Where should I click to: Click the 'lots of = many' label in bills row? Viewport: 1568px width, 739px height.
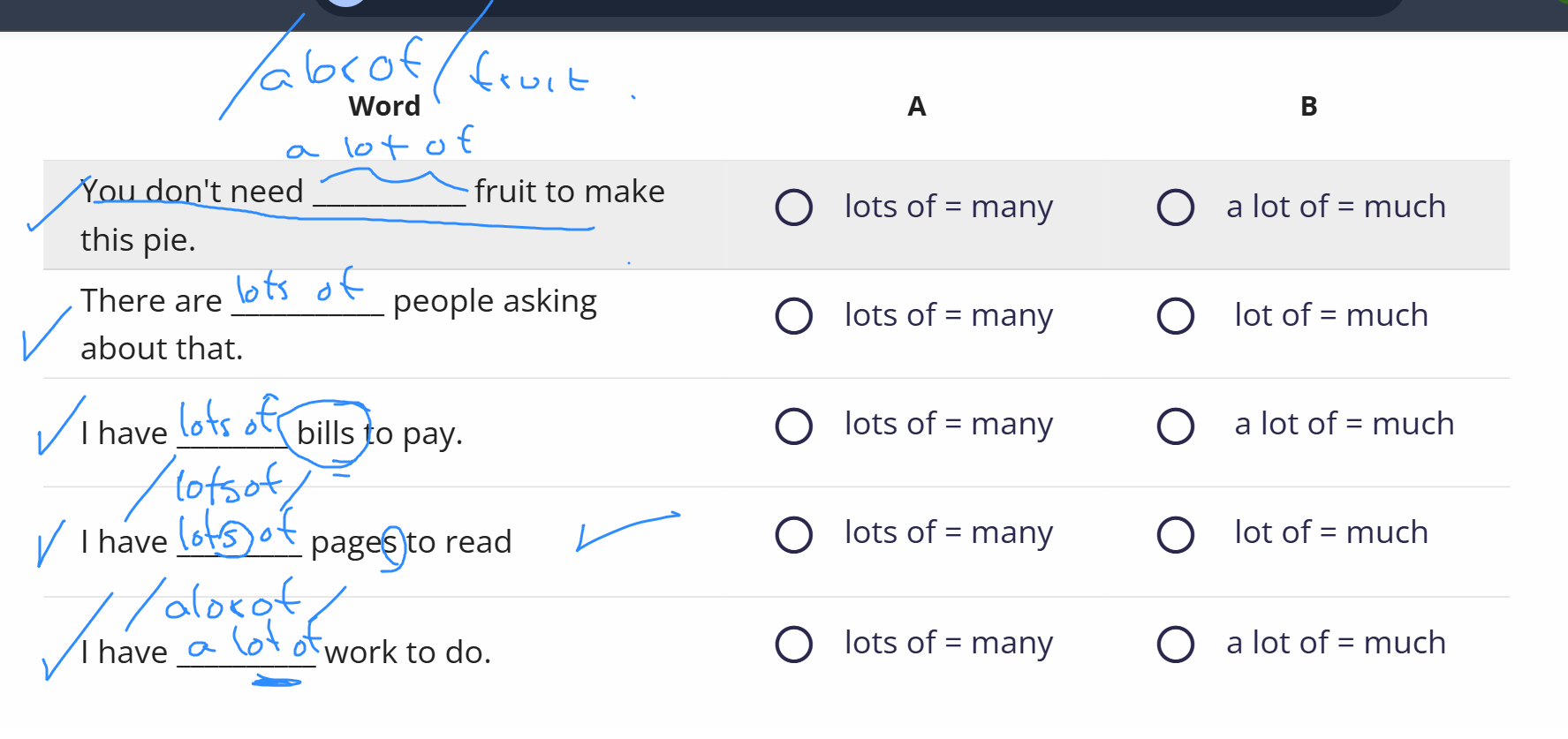pos(949,425)
